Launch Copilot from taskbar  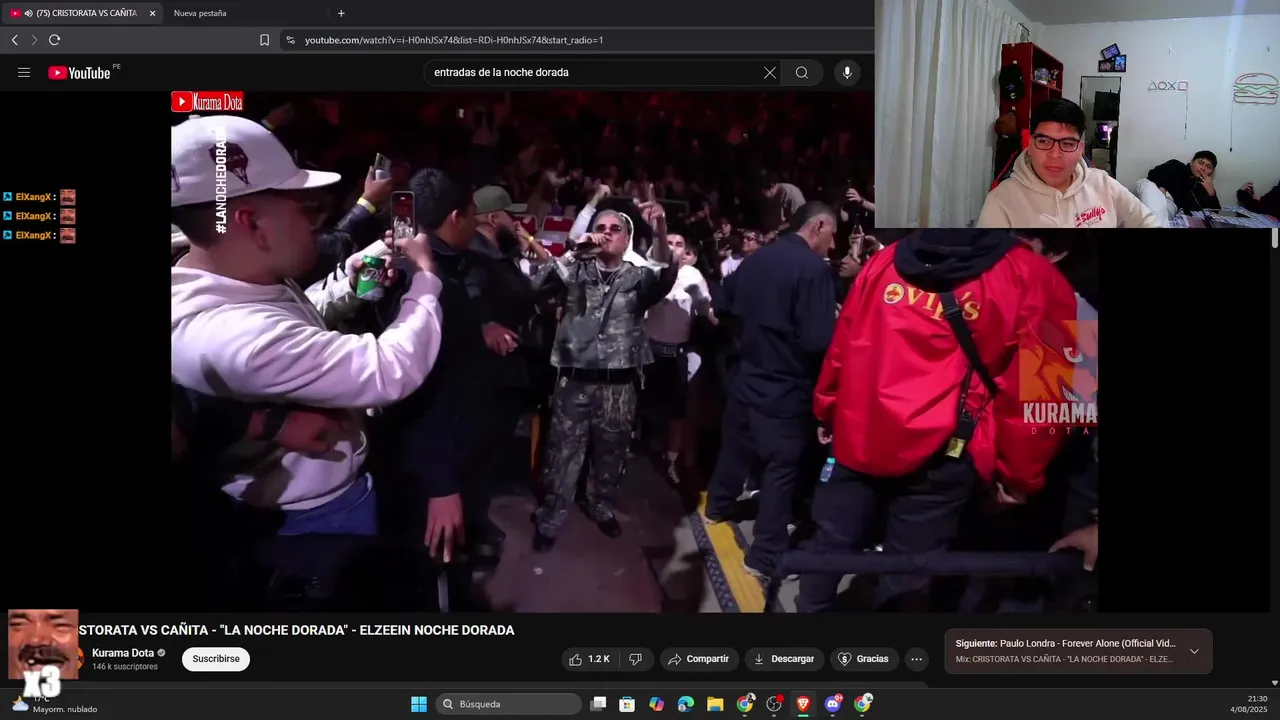coord(656,704)
